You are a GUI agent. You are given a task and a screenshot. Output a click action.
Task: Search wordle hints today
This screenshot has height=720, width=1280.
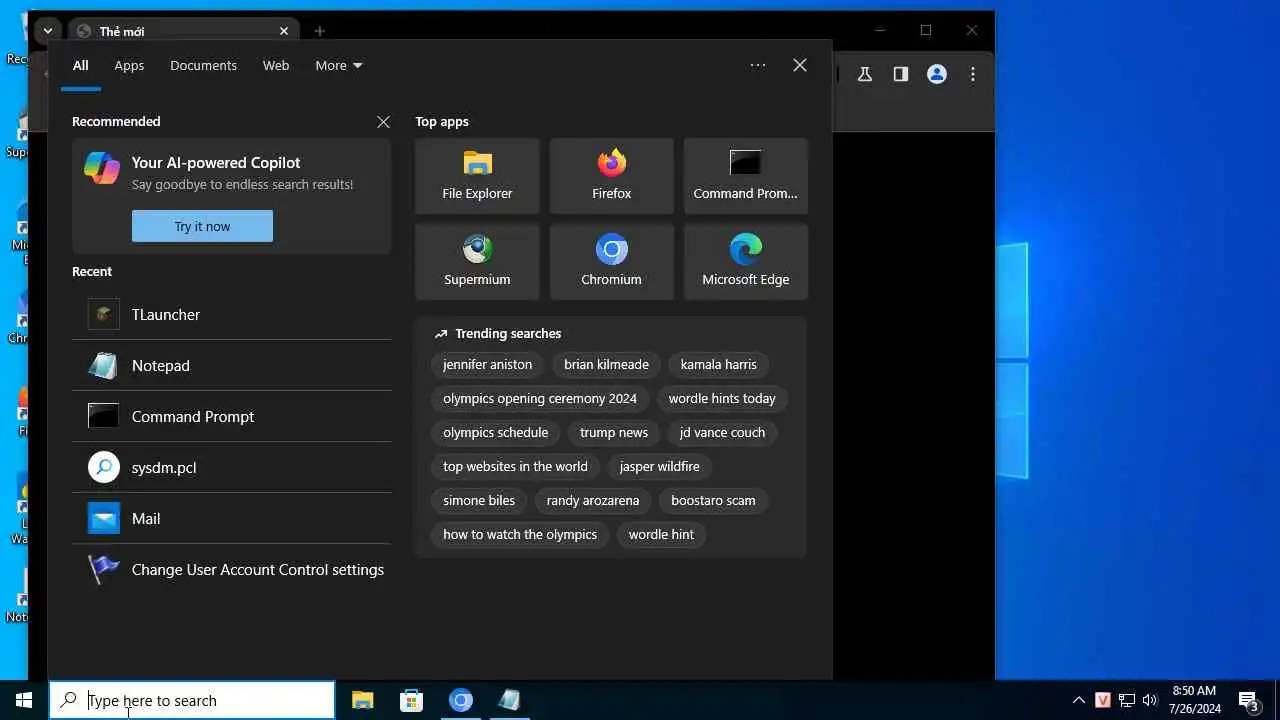722,398
